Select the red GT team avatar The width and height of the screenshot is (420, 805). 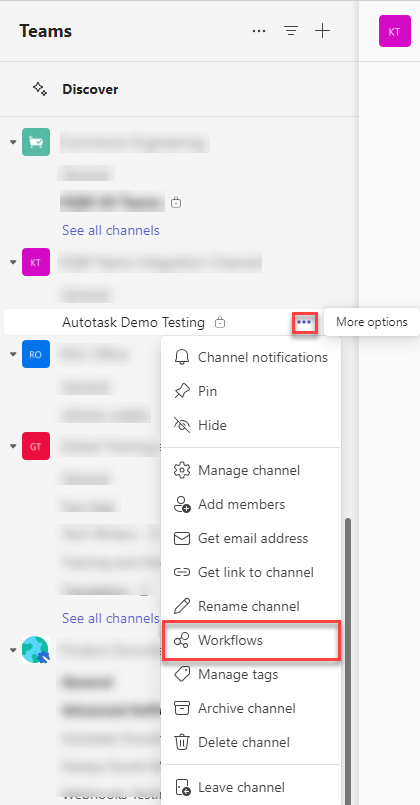(36, 446)
